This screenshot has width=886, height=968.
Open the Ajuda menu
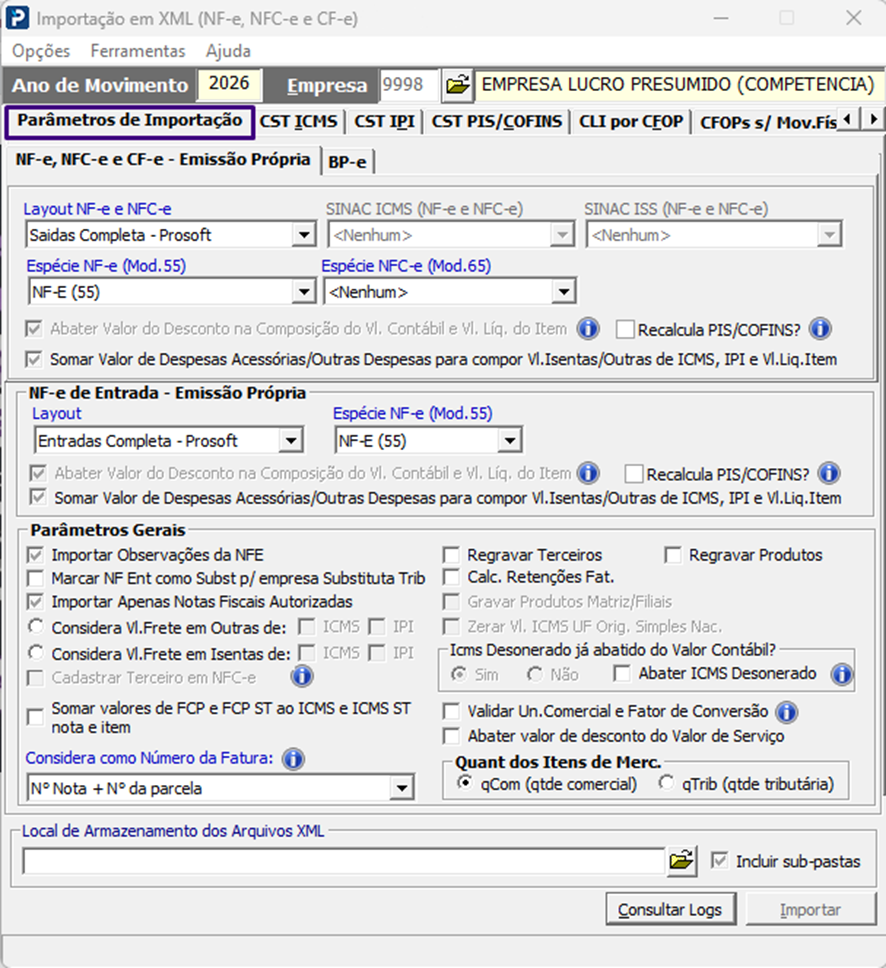tap(228, 51)
